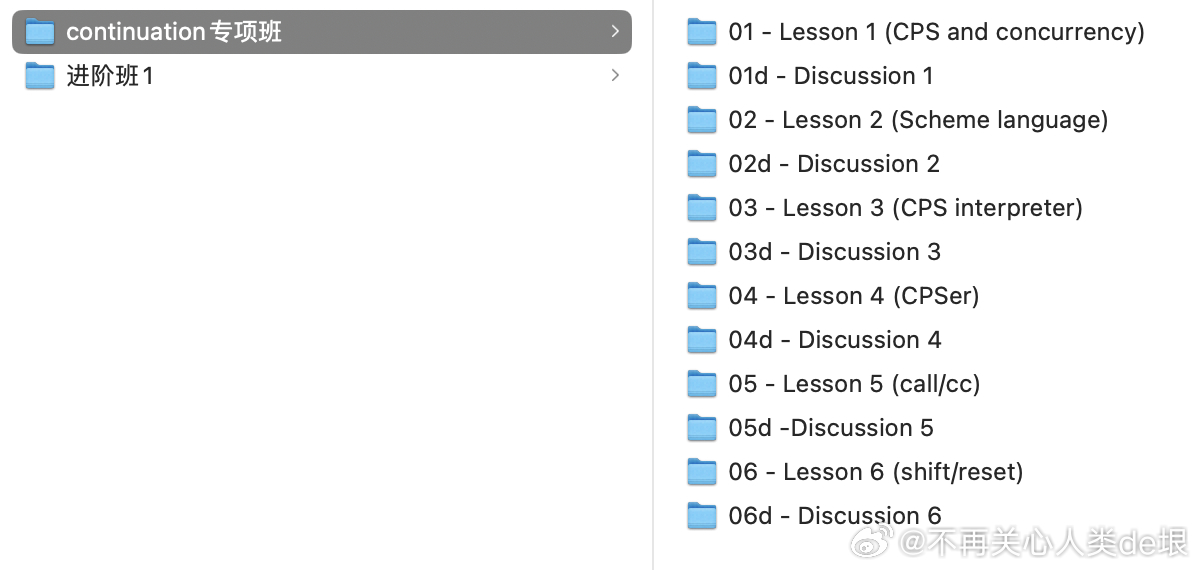The image size is (1200, 570).
Task: Select the 04d - Discussion 4 folder name
Action: 834,340
